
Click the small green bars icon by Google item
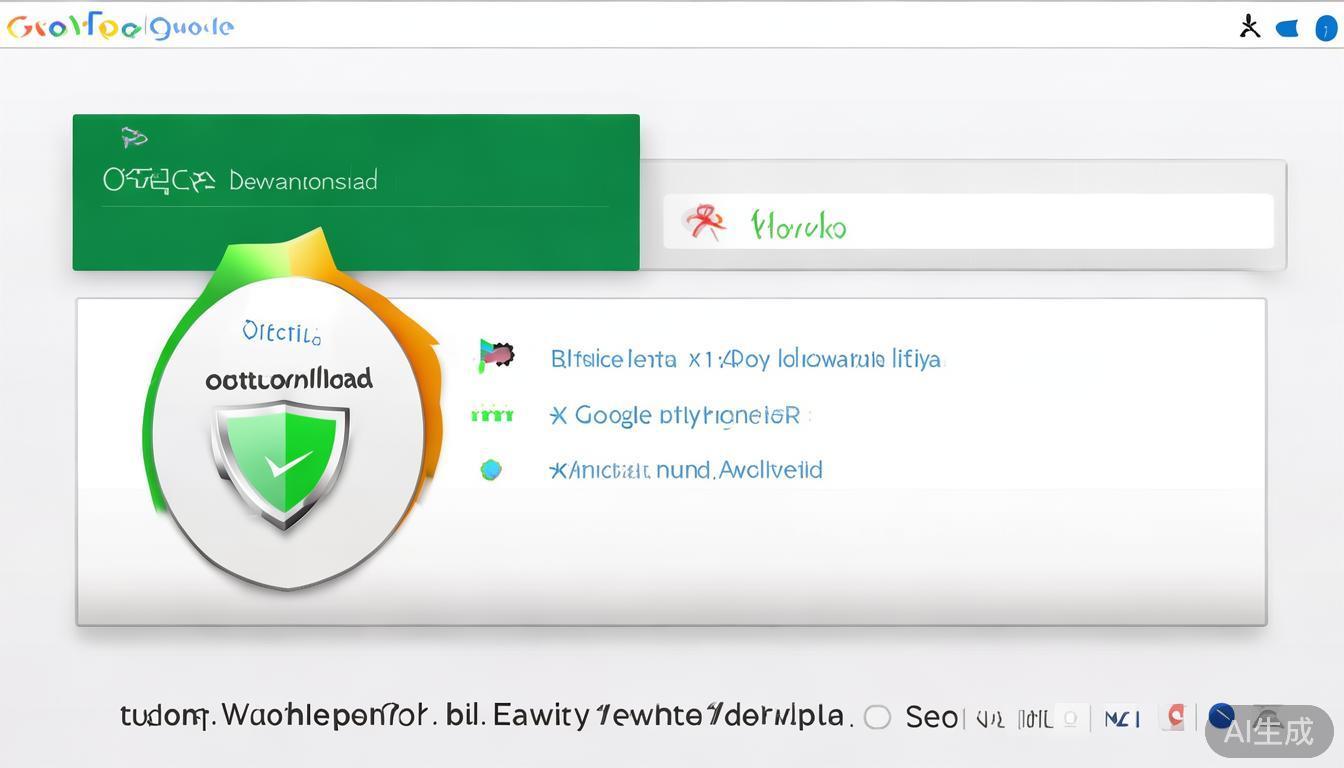tap(492, 414)
